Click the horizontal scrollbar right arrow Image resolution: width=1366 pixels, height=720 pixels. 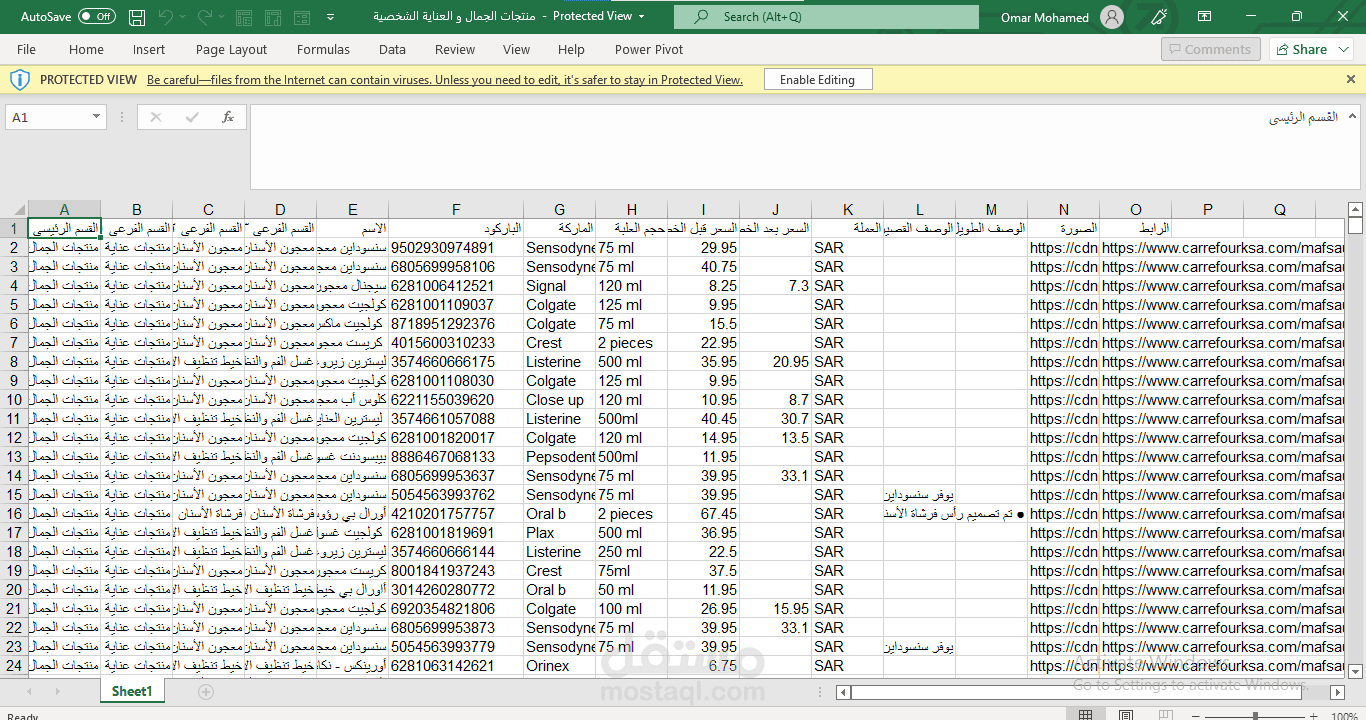tap(1338, 691)
